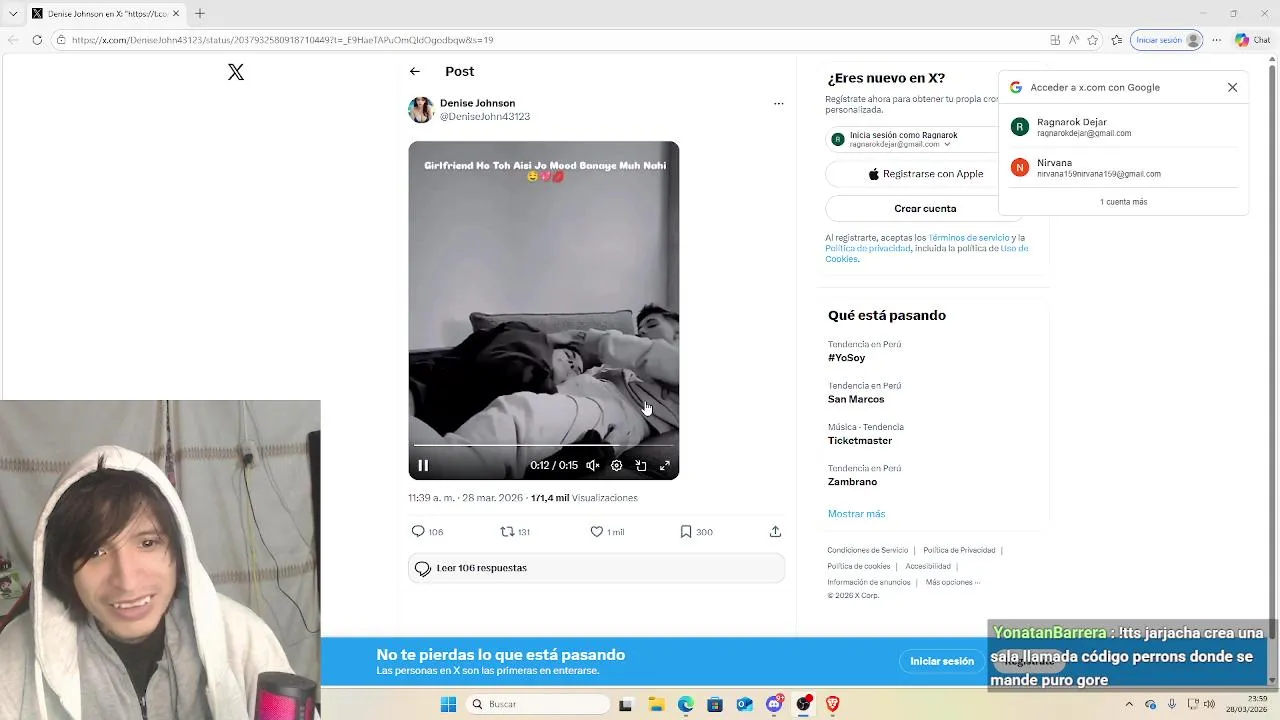
Task: Click Registrarse con Apple
Action: click(925, 174)
